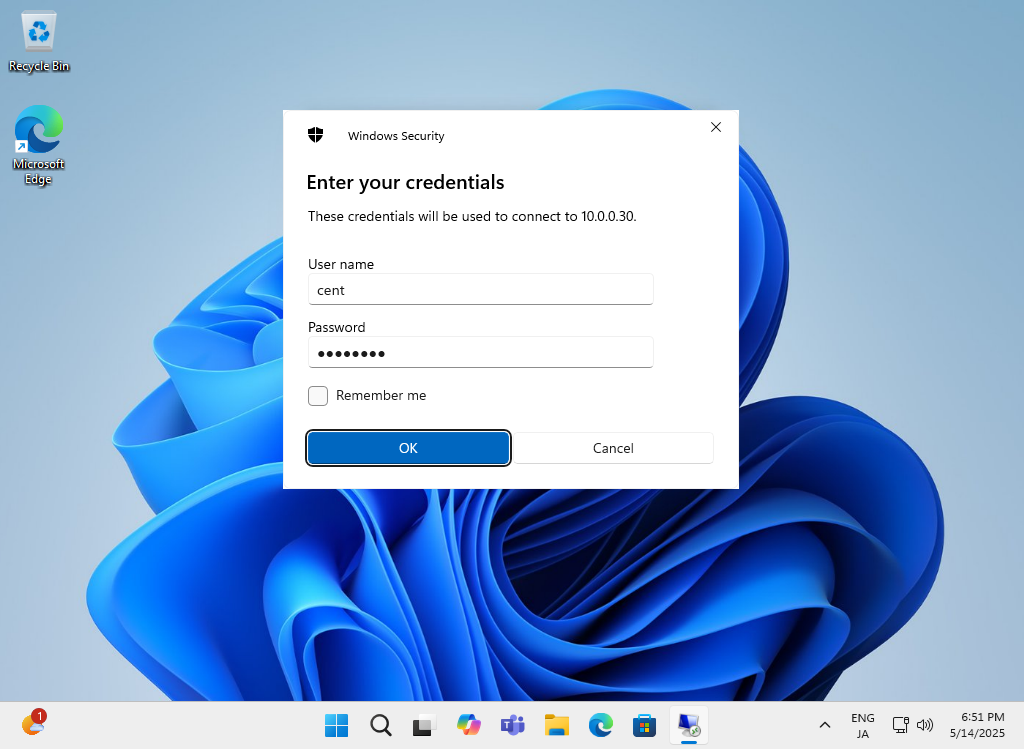Open Remote Desktop Connection from the taskbar
Image resolution: width=1024 pixels, height=749 pixels.
[x=689, y=725]
